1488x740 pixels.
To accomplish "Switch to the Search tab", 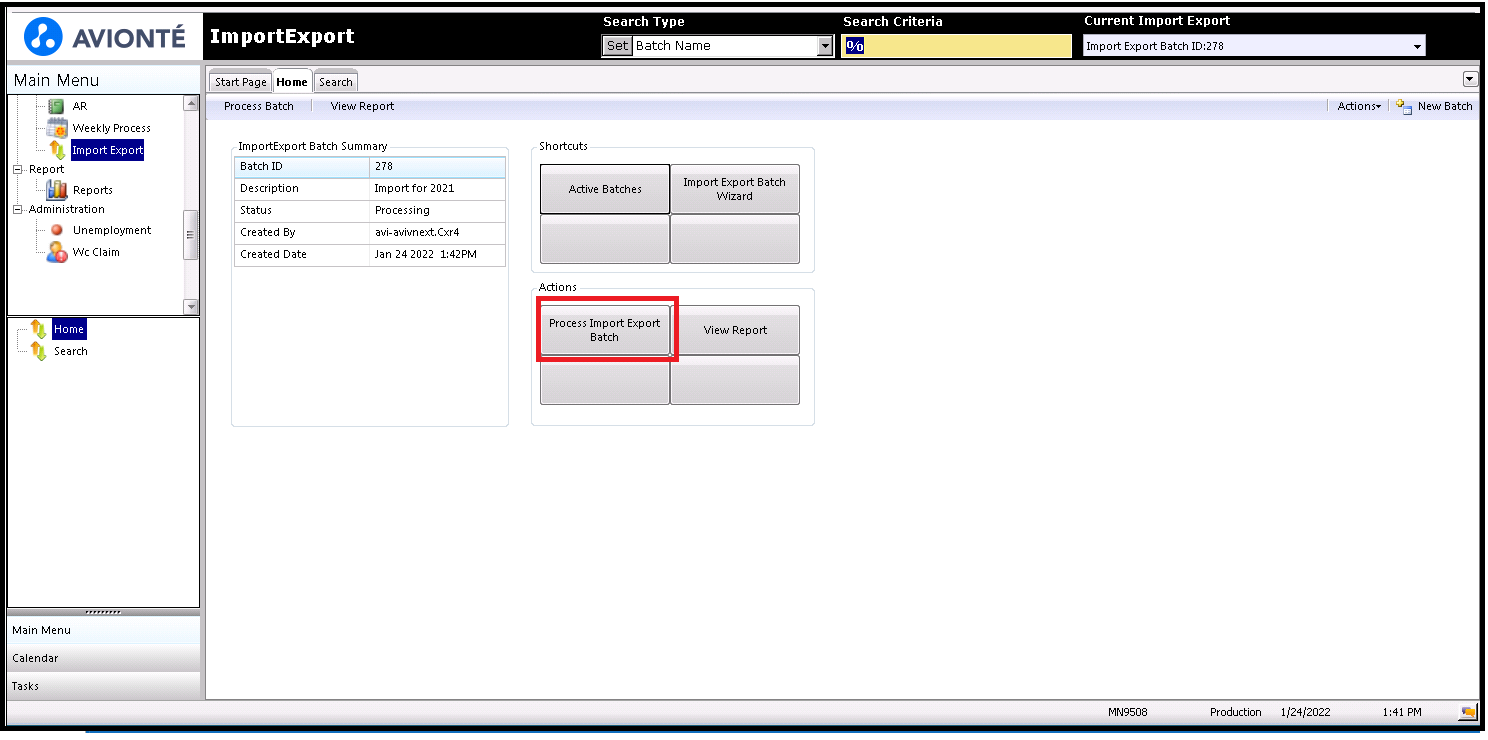I will [336, 82].
